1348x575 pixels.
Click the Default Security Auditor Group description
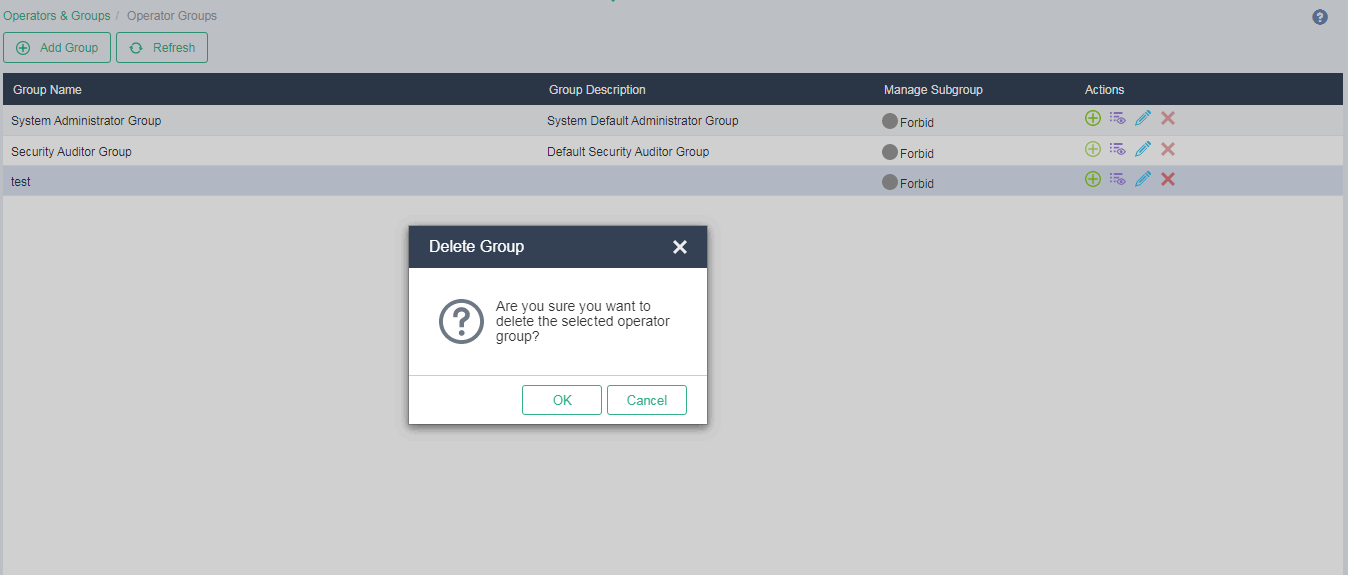[628, 152]
